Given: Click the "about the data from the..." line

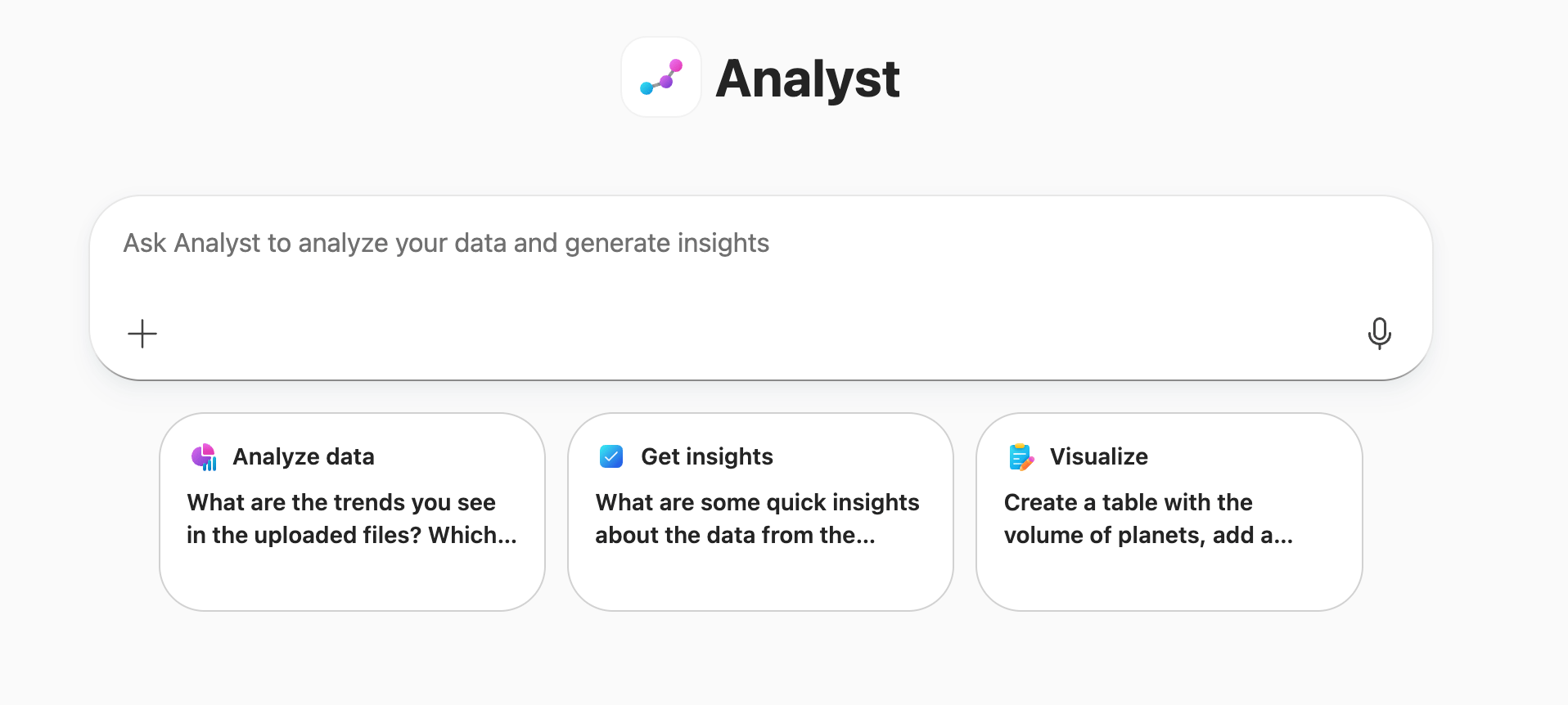Looking at the screenshot, I should (x=735, y=535).
